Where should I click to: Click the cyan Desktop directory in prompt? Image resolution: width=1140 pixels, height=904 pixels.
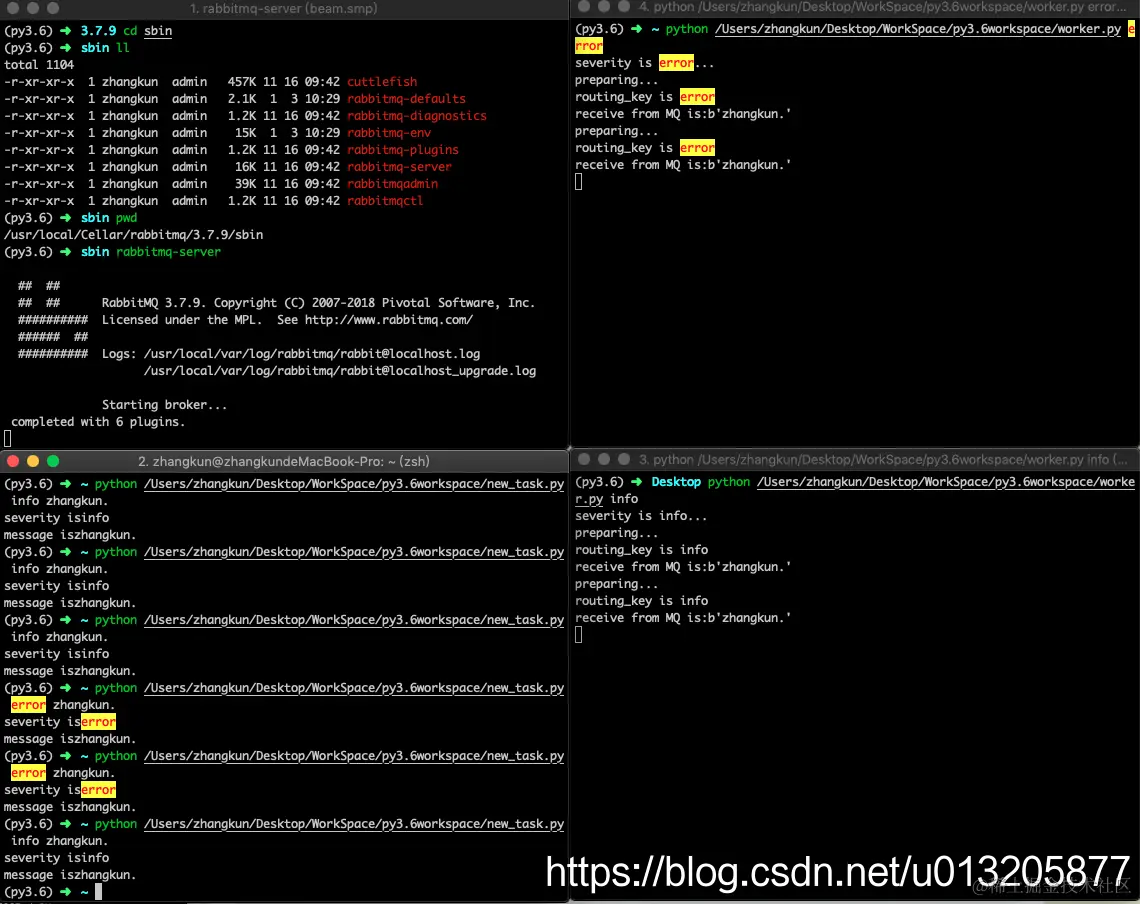click(676, 481)
